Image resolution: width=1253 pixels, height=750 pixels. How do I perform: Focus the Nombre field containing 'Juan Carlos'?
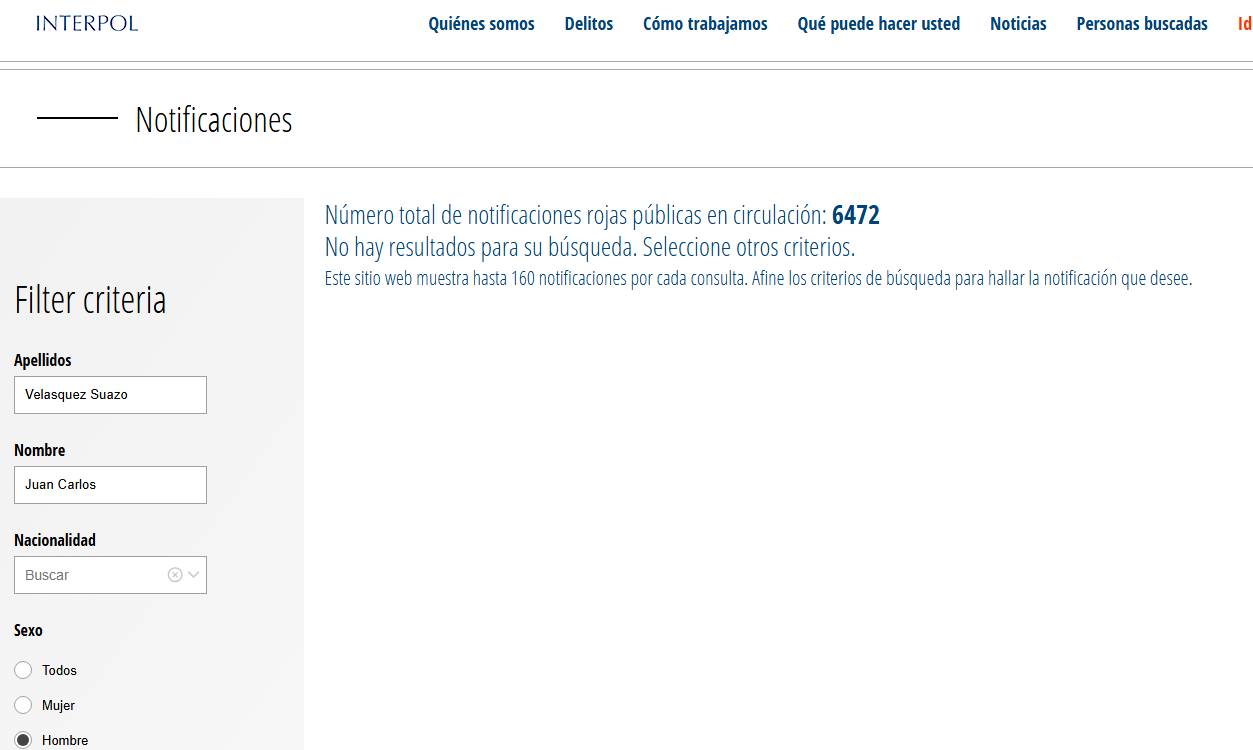[110, 485]
